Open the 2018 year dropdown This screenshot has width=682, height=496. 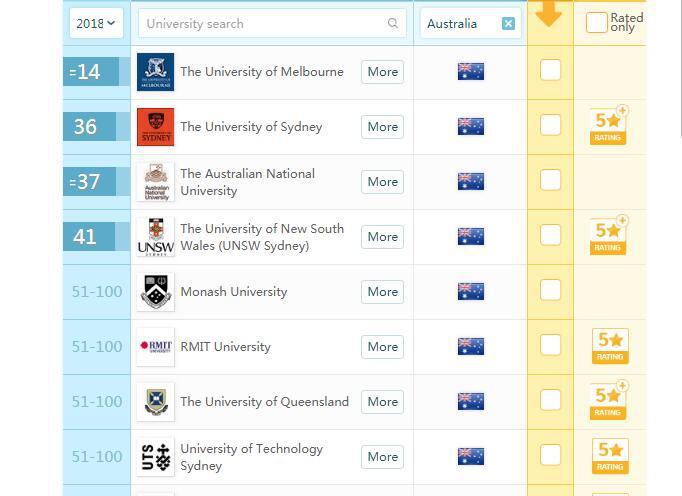click(96, 23)
